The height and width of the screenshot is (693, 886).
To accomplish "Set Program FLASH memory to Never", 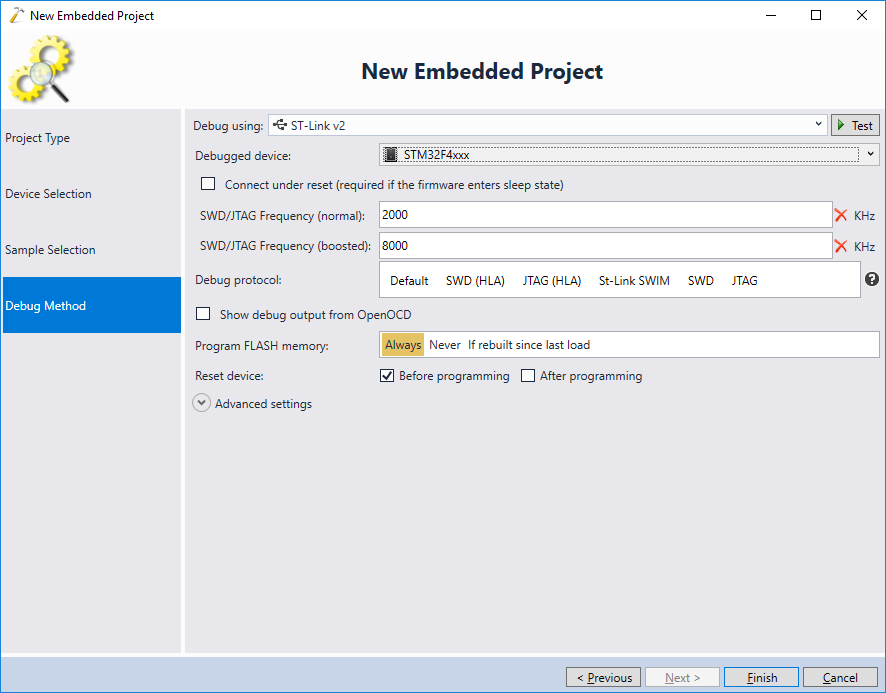I will pyautogui.click(x=445, y=345).
